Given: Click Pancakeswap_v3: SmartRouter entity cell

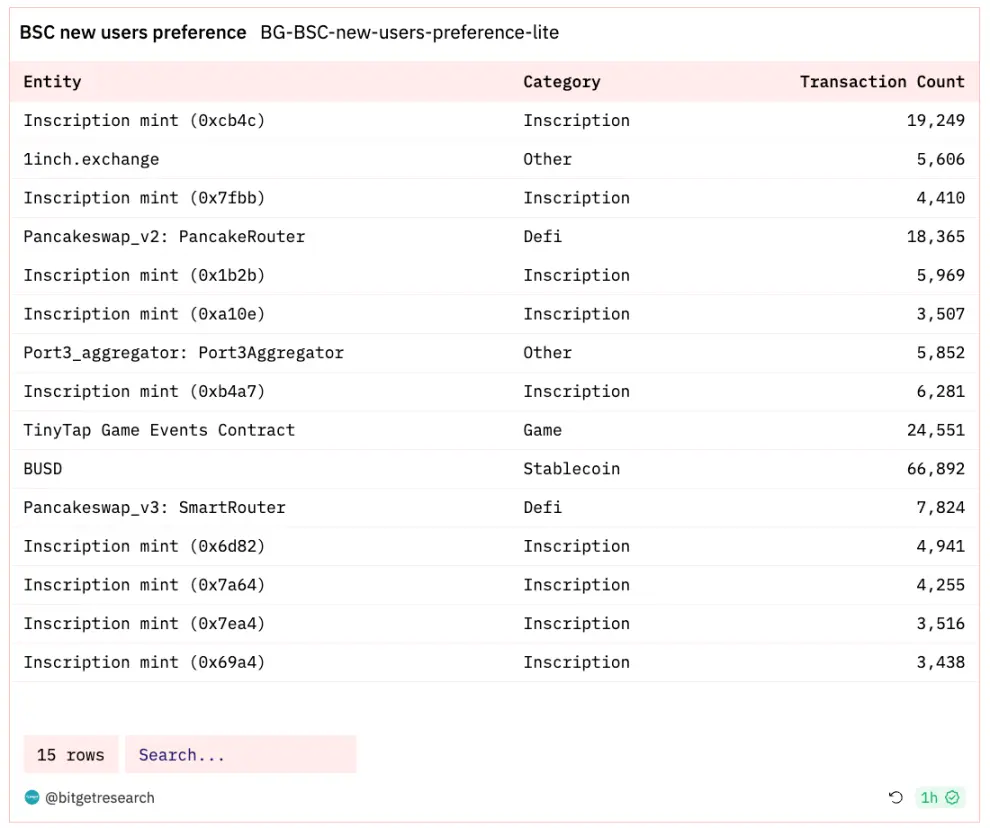Looking at the screenshot, I should [x=154, y=508].
